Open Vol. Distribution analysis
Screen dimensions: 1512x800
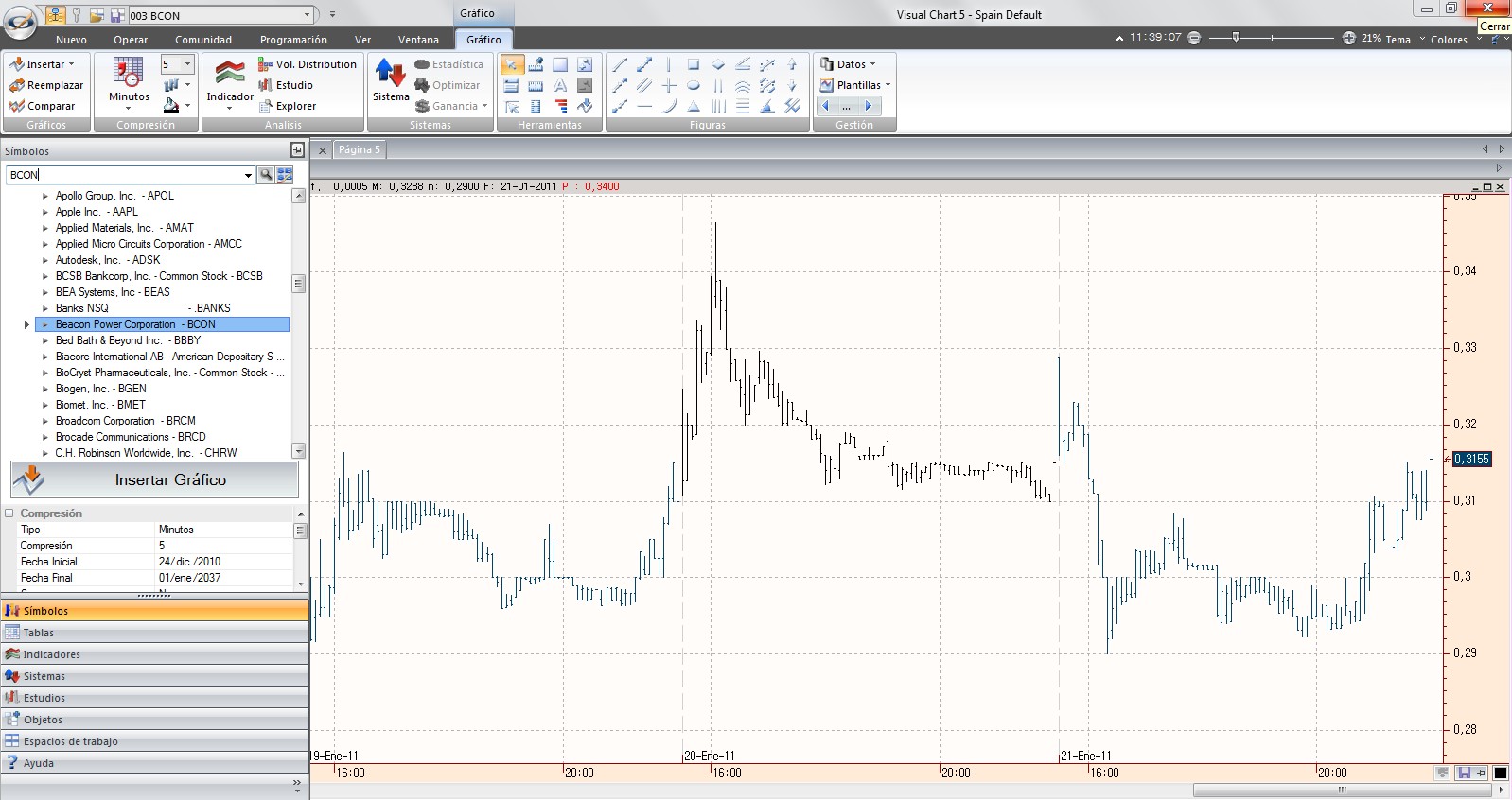tap(308, 64)
